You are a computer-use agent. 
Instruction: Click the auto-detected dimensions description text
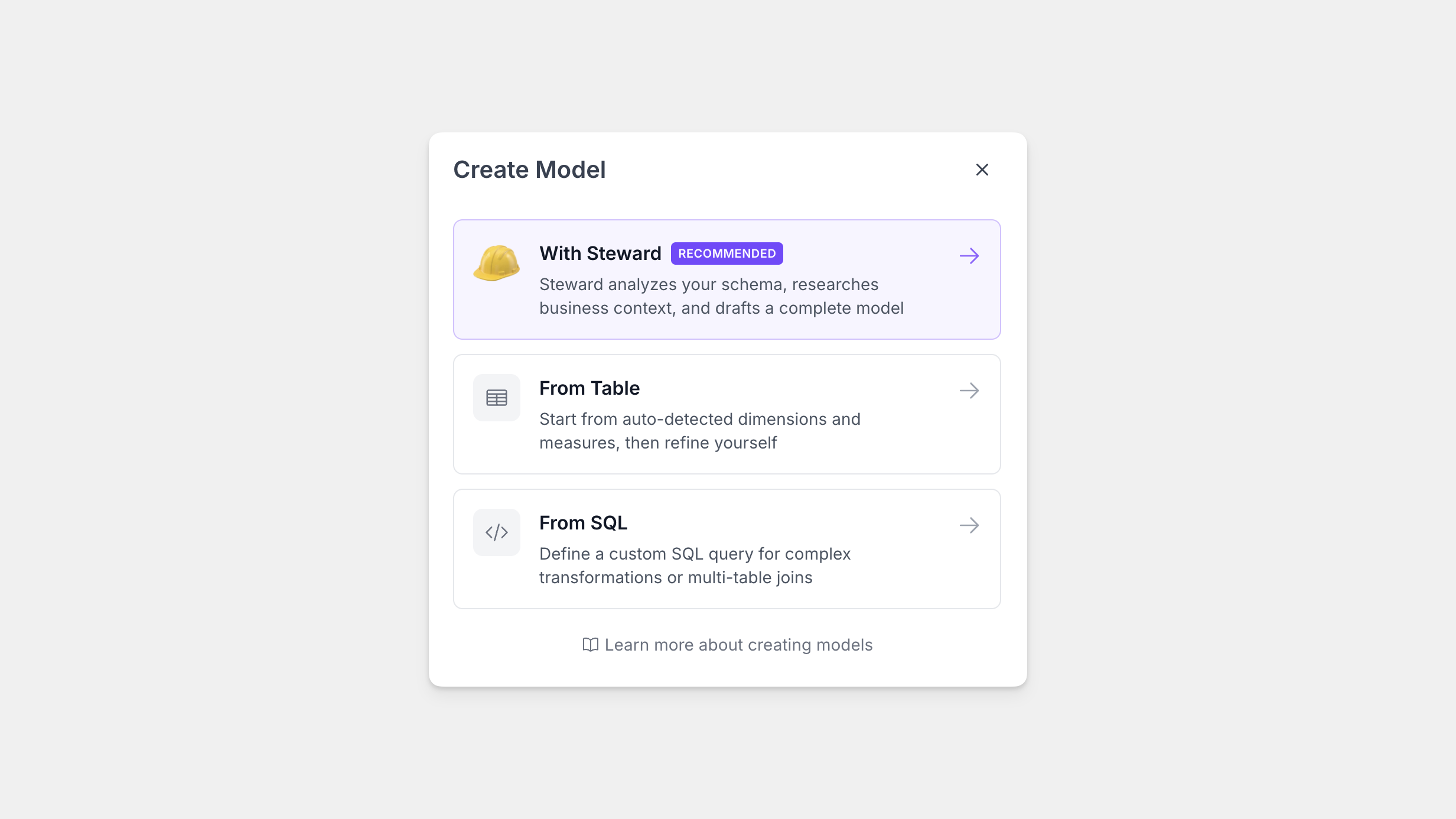[x=699, y=420]
